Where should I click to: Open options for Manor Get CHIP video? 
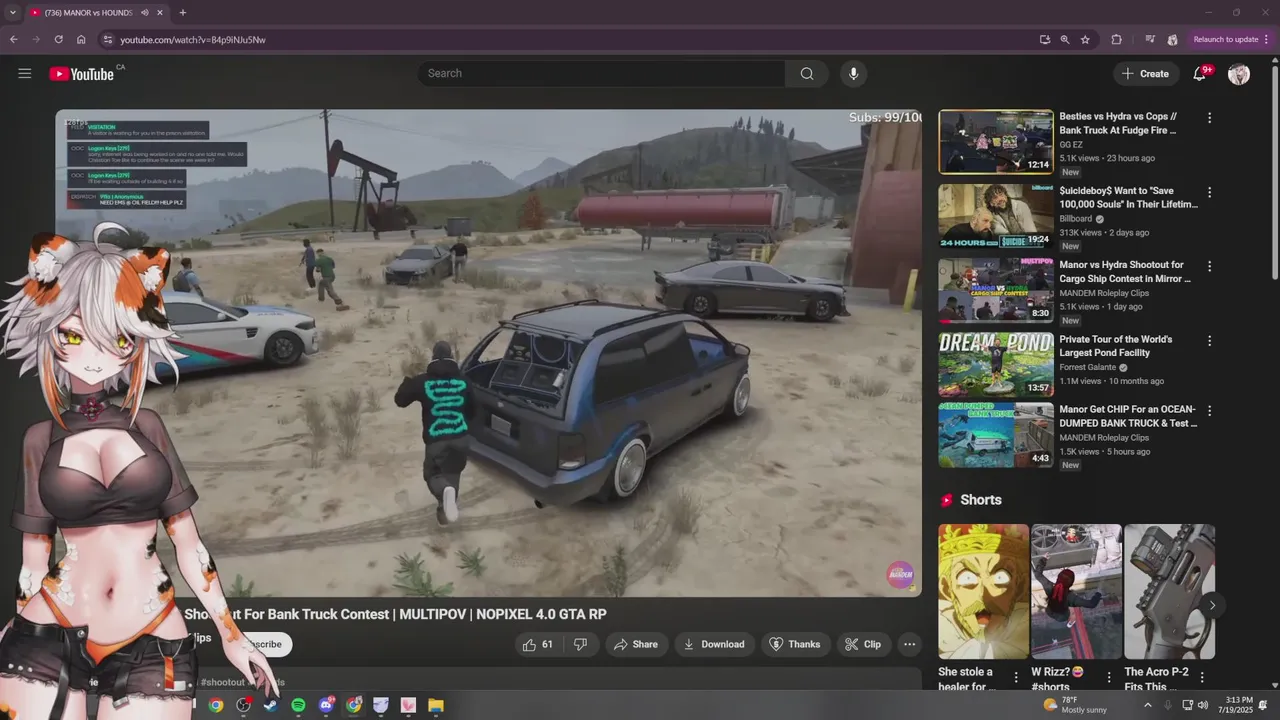(x=1209, y=410)
